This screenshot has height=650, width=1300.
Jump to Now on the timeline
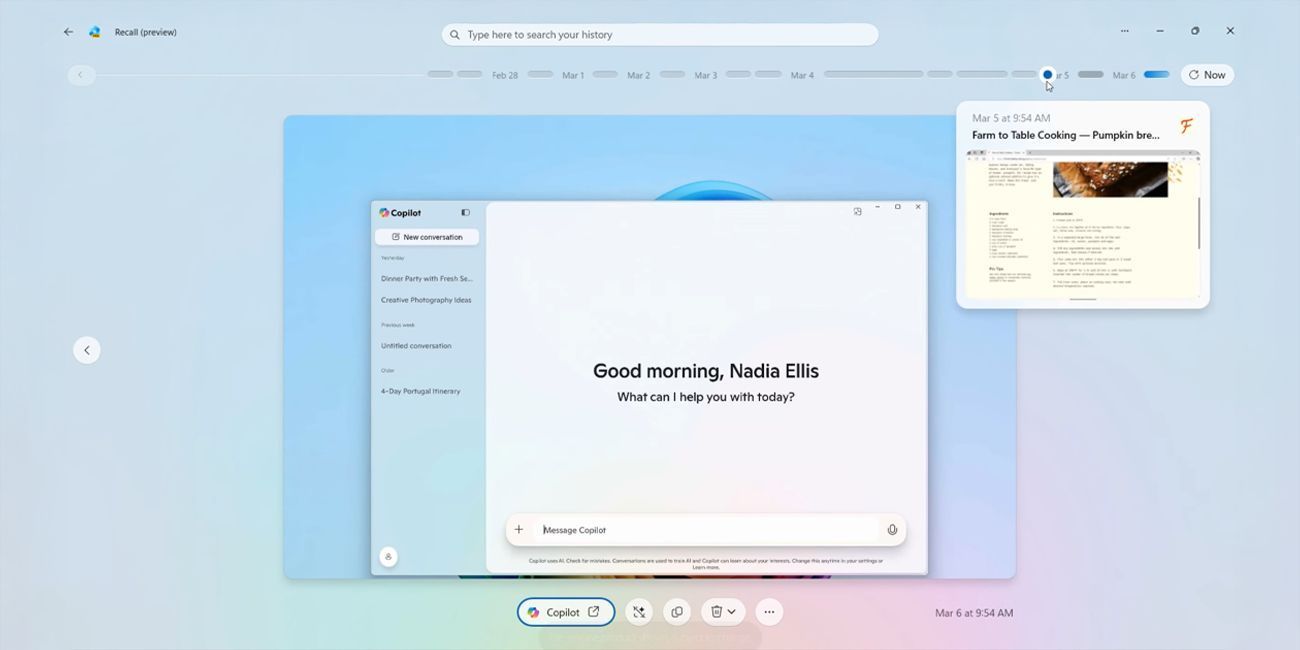[x=1207, y=75]
